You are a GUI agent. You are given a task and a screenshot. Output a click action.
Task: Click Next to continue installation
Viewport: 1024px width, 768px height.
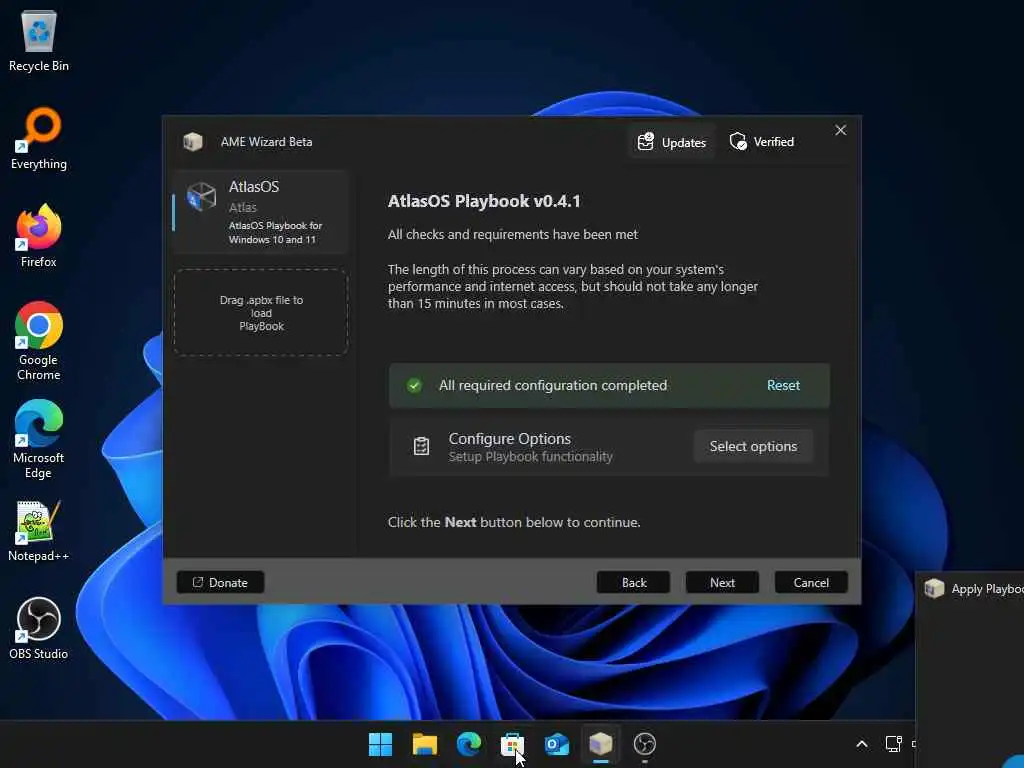pyautogui.click(x=722, y=583)
